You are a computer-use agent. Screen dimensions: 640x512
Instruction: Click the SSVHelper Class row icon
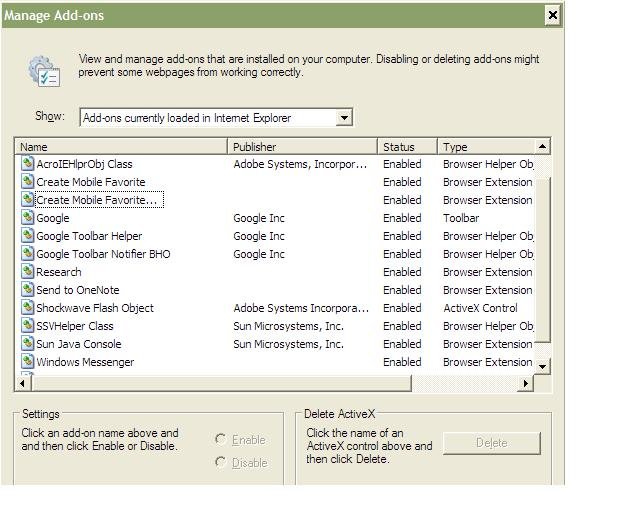(x=27, y=326)
